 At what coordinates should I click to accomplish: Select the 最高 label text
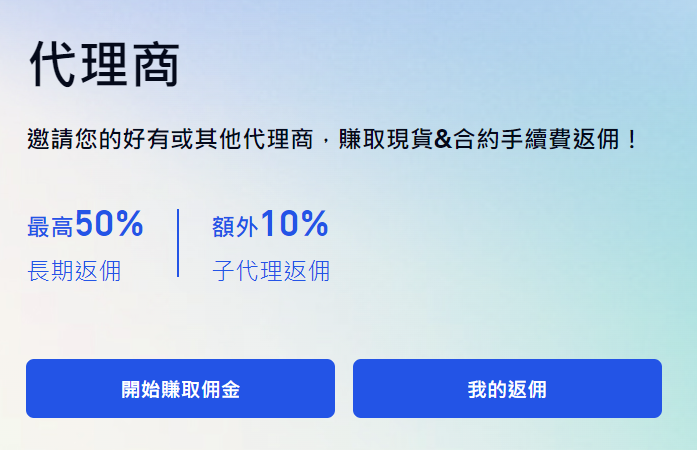point(50,228)
